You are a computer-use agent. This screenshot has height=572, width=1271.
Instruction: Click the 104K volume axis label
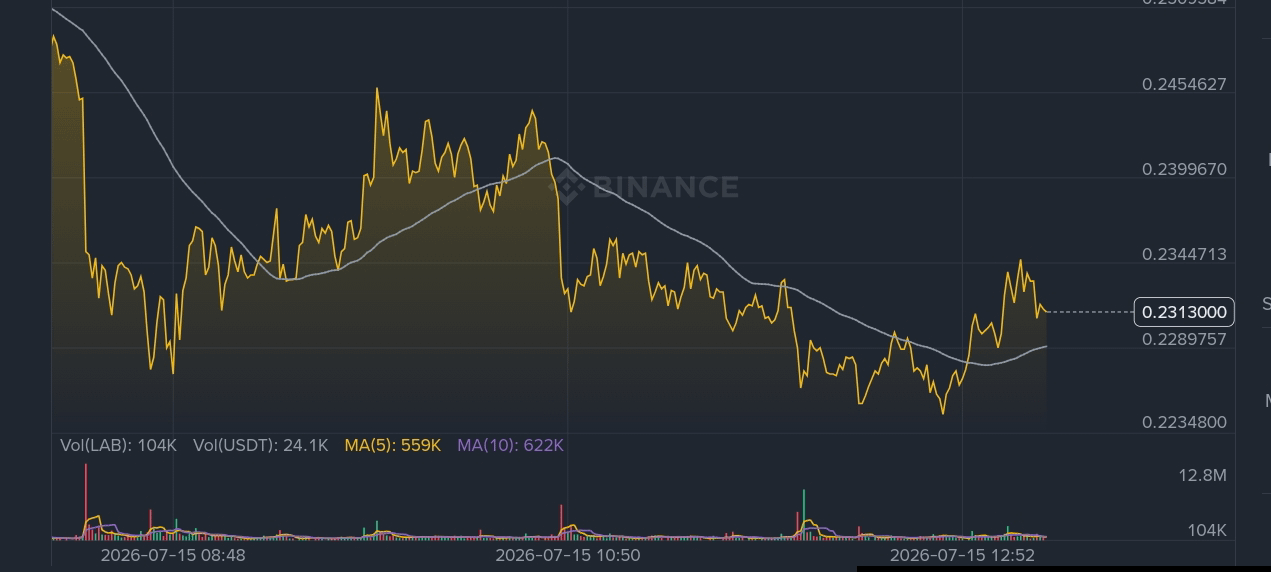click(1207, 530)
